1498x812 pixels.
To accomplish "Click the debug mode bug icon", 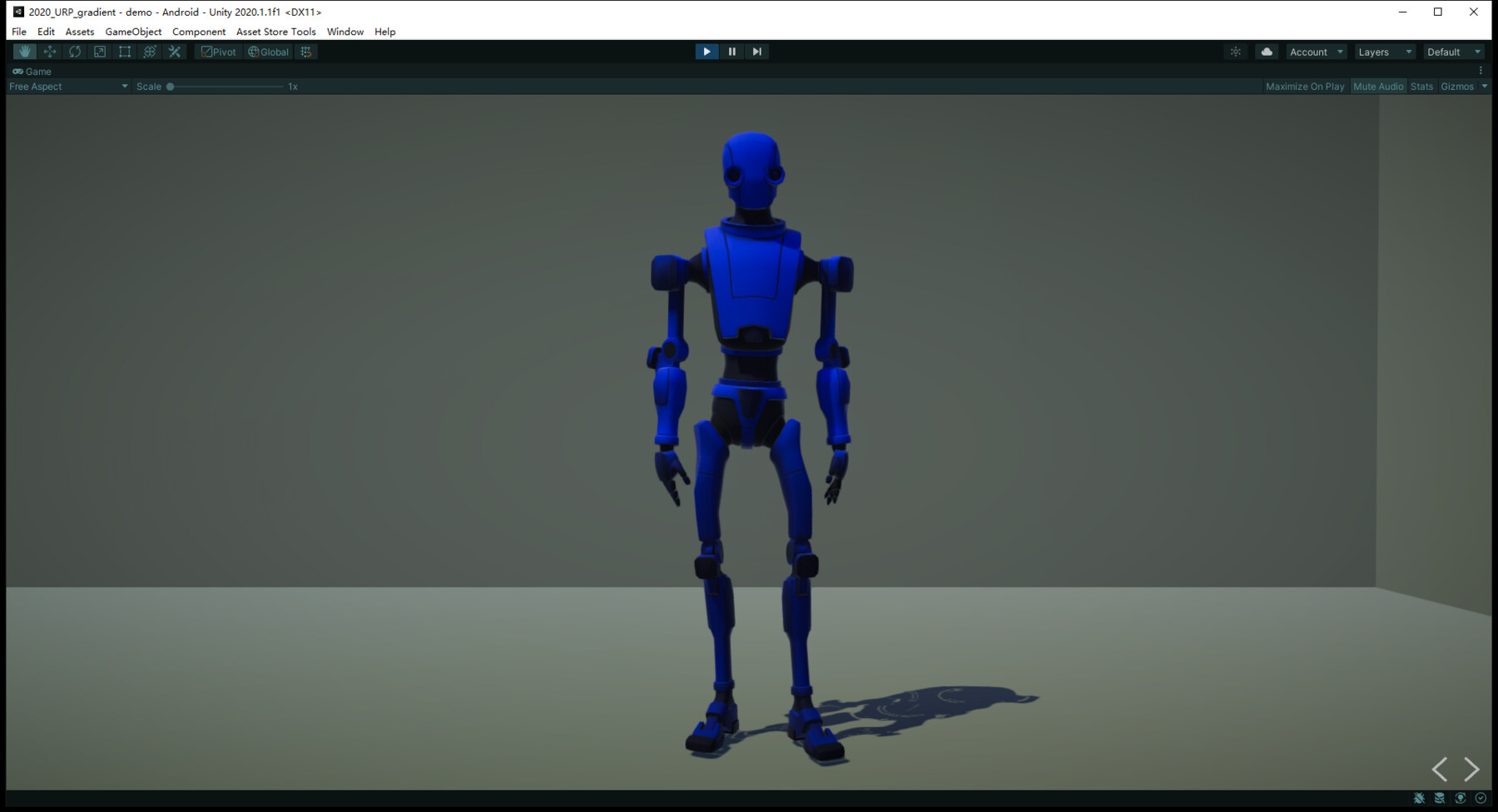I will [x=1419, y=798].
